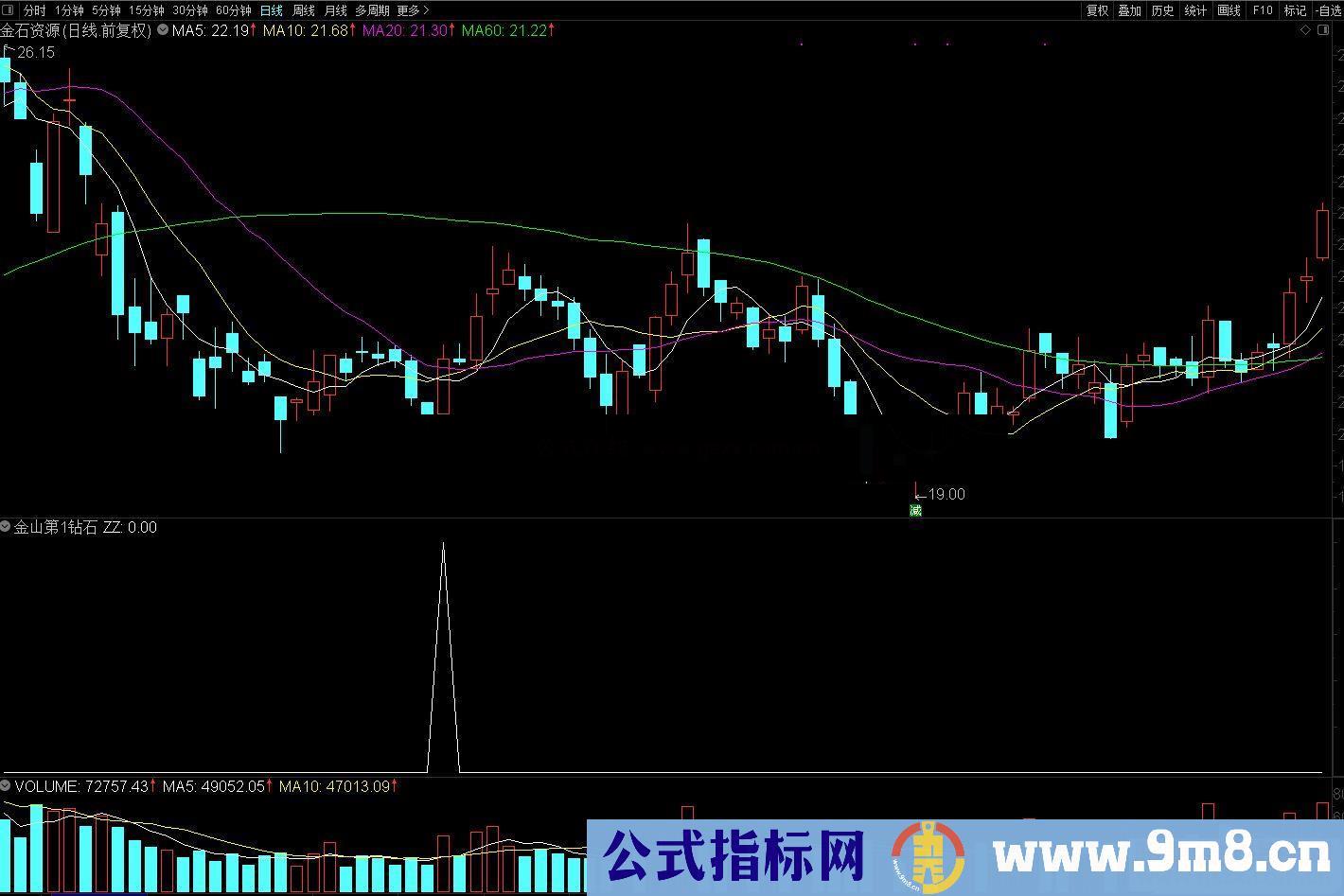
Task: Click the 19.00 low price label
Action: 946,494
